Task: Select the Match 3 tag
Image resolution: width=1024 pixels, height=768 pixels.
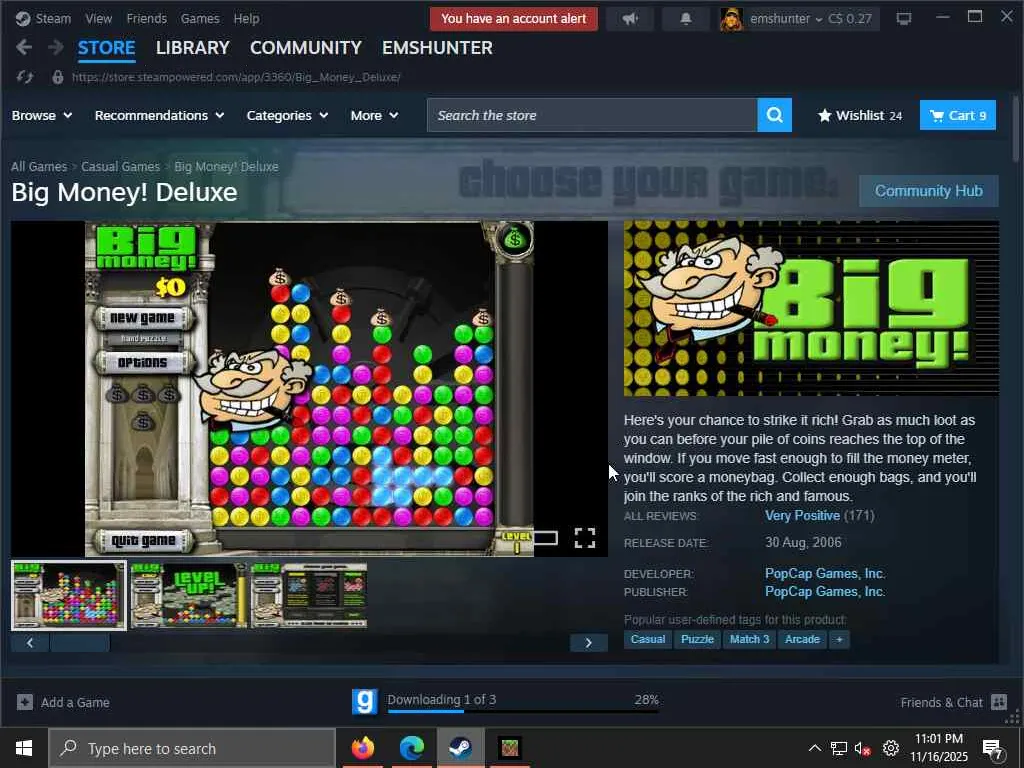Action: [x=749, y=639]
